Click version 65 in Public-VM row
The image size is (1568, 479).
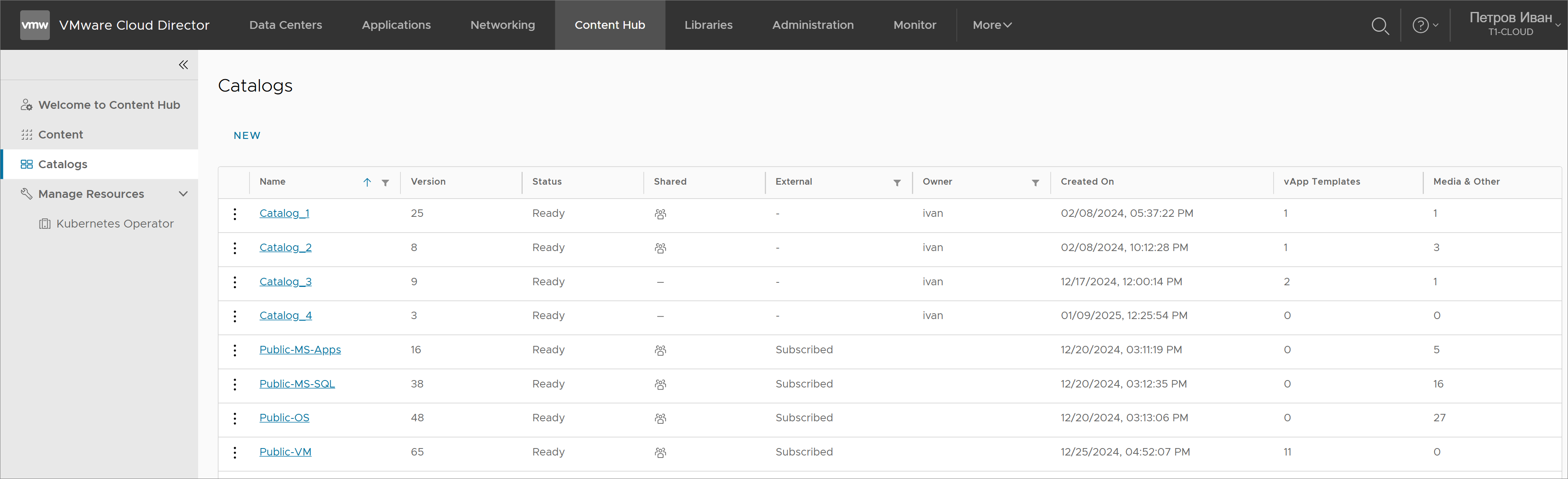(417, 451)
